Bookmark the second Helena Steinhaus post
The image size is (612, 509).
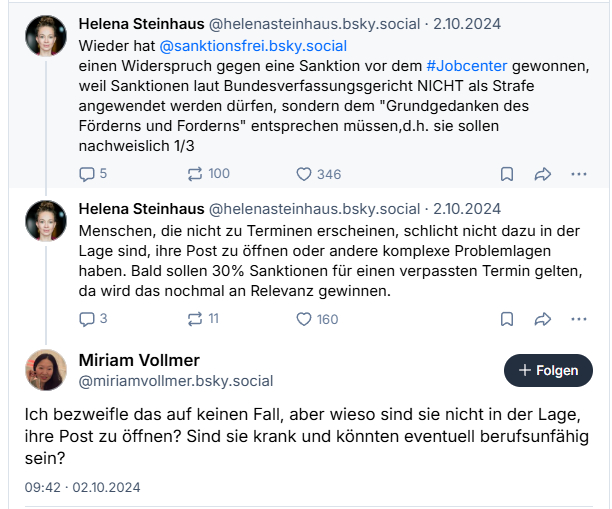pyautogui.click(x=507, y=319)
